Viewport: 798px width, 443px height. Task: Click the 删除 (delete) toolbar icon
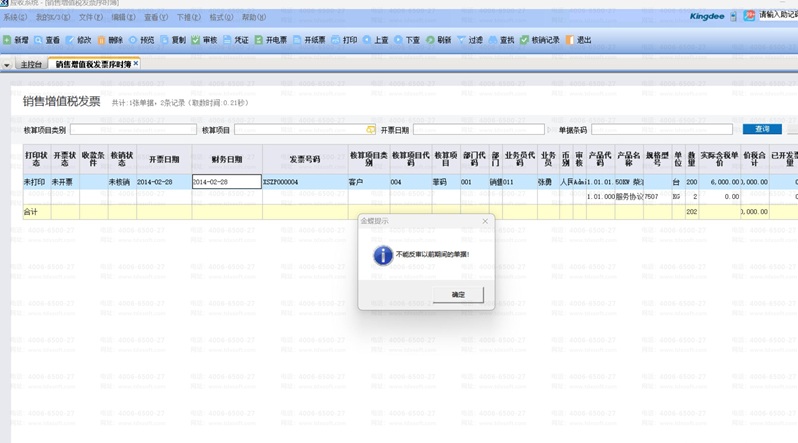(x=101, y=40)
